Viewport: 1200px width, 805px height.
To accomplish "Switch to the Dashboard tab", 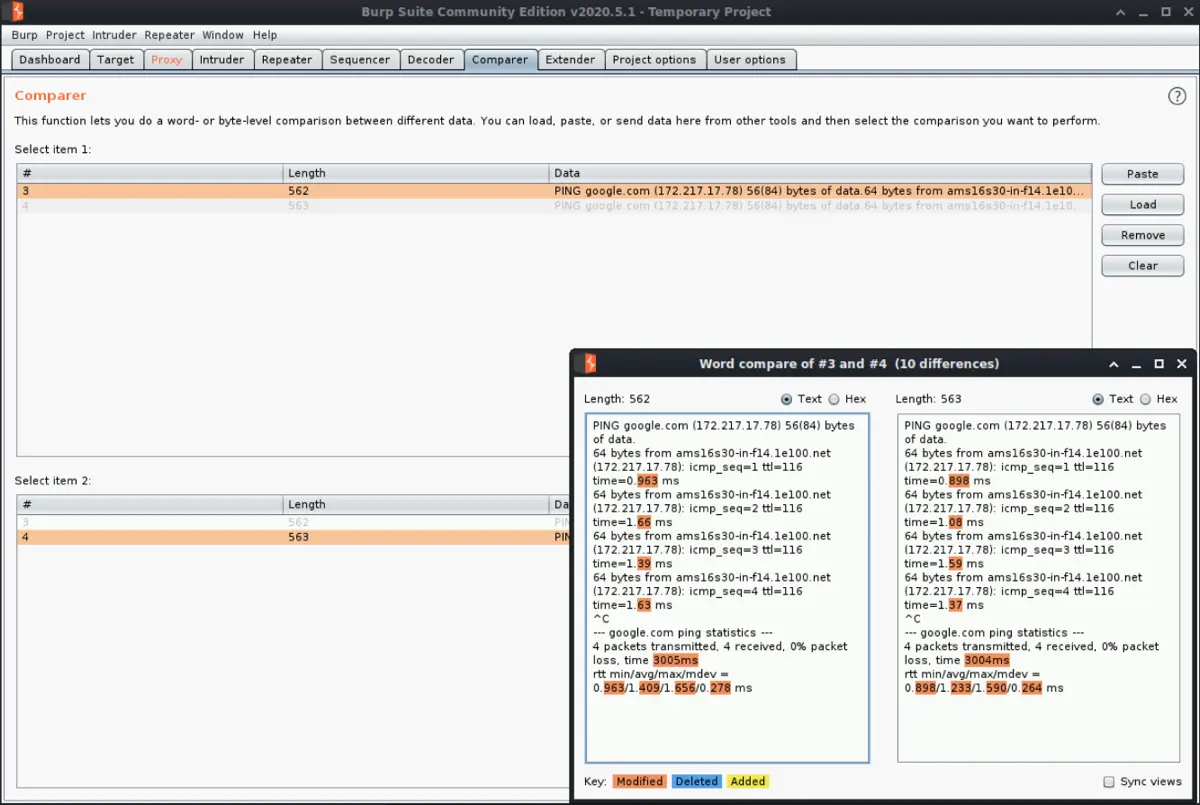I will coord(50,60).
